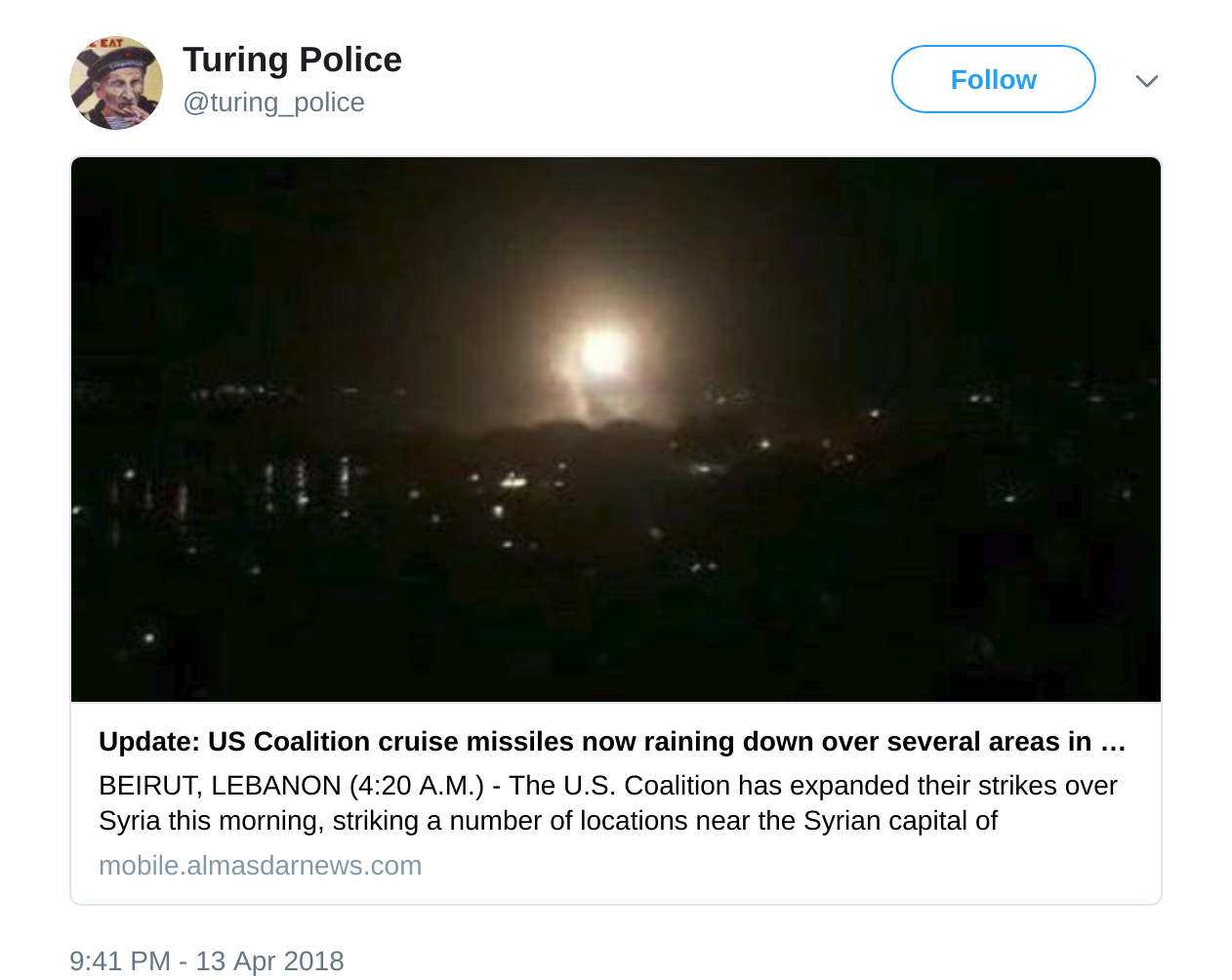Click the Turing Police profile avatar
Image resolution: width=1232 pixels, height=980 pixels.
point(116,83)
